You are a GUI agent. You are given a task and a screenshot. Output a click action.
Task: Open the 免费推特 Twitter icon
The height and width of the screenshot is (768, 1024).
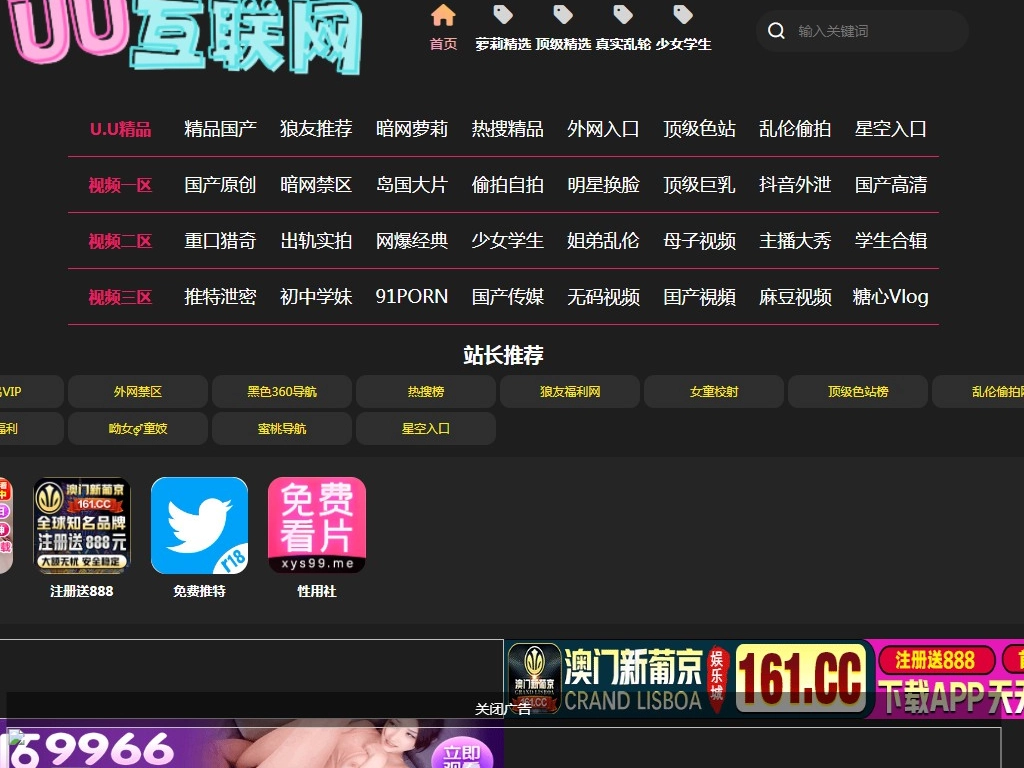click(199, 525)
